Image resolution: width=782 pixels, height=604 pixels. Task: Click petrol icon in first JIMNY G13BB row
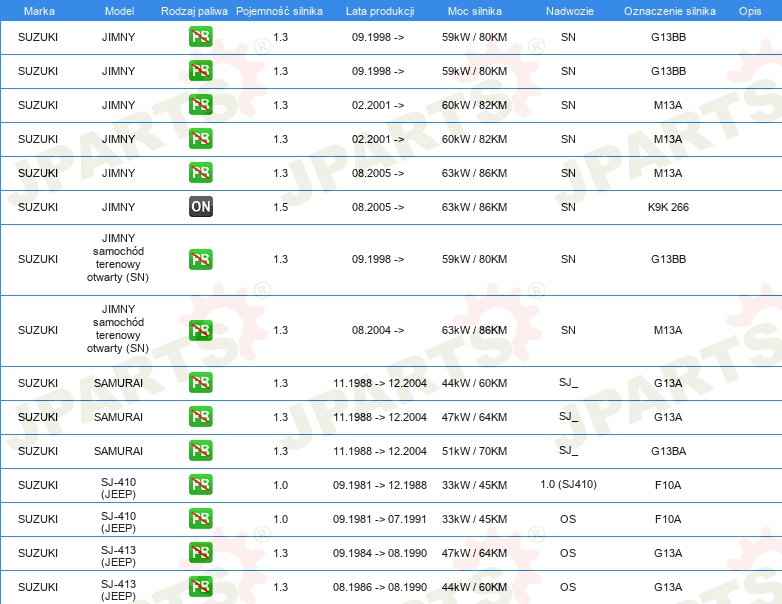click(200, 36)
